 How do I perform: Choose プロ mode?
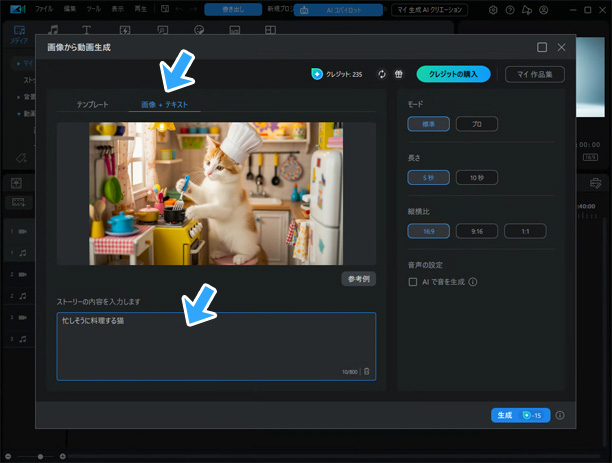[x=477, y=124]
